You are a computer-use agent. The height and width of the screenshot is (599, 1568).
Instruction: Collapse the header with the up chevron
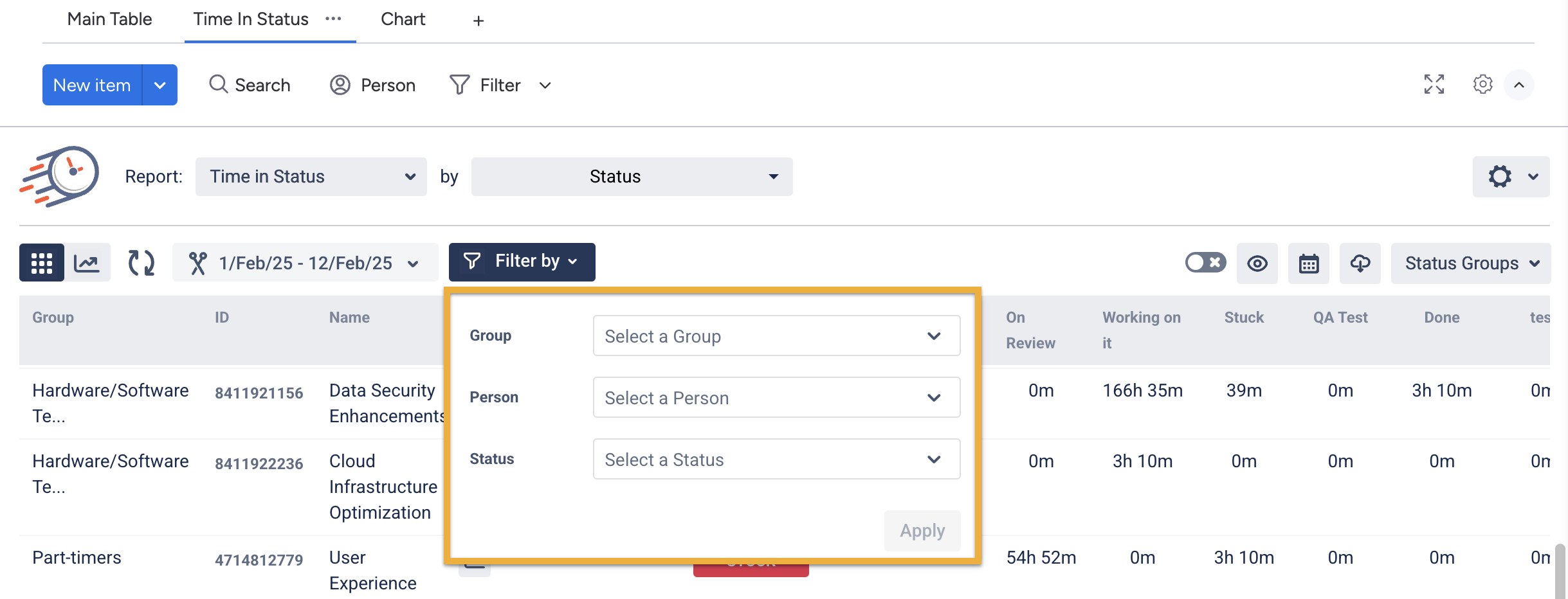tap(1519, 85)
